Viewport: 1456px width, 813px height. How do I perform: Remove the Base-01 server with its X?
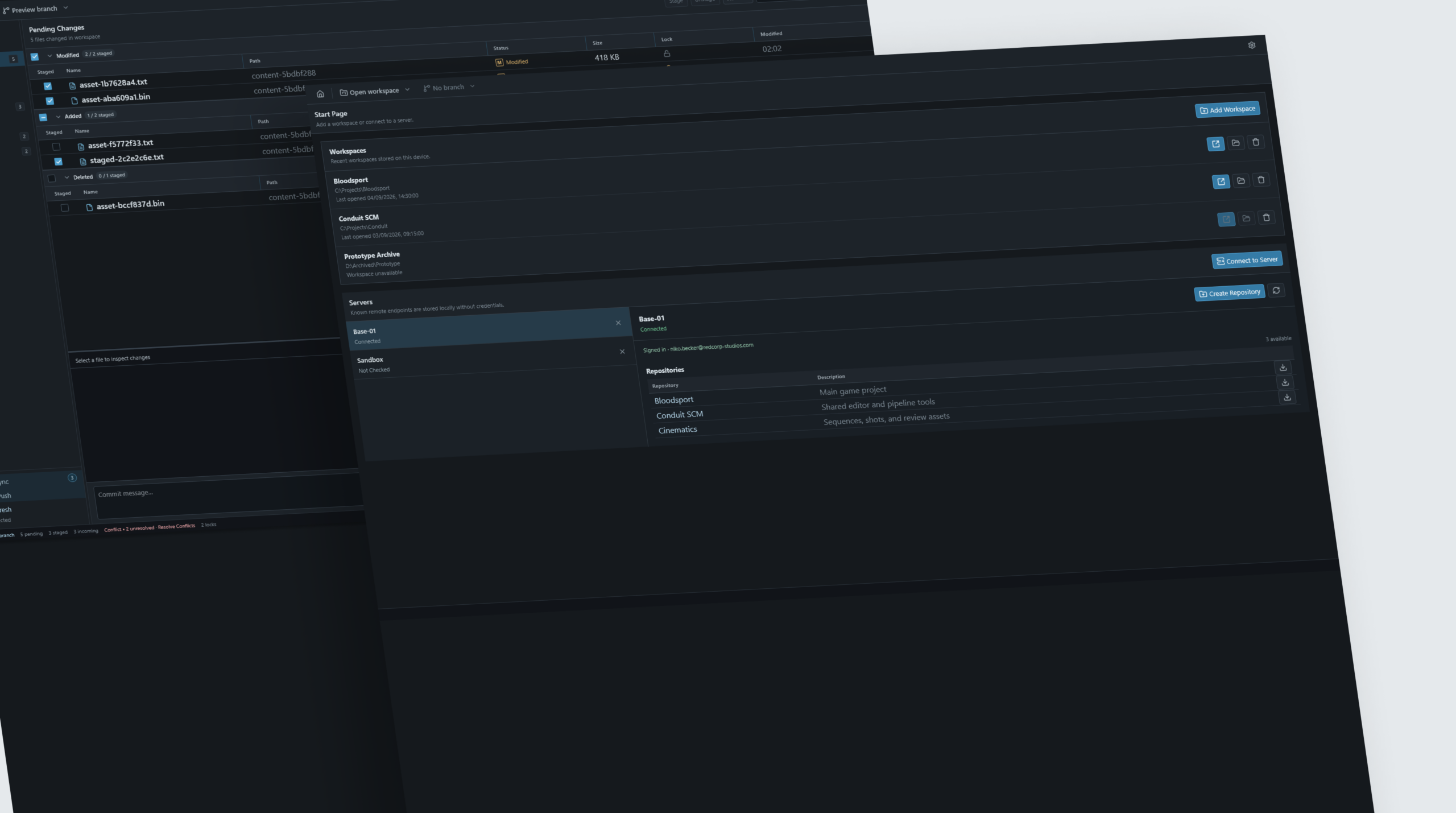point(618,323)
